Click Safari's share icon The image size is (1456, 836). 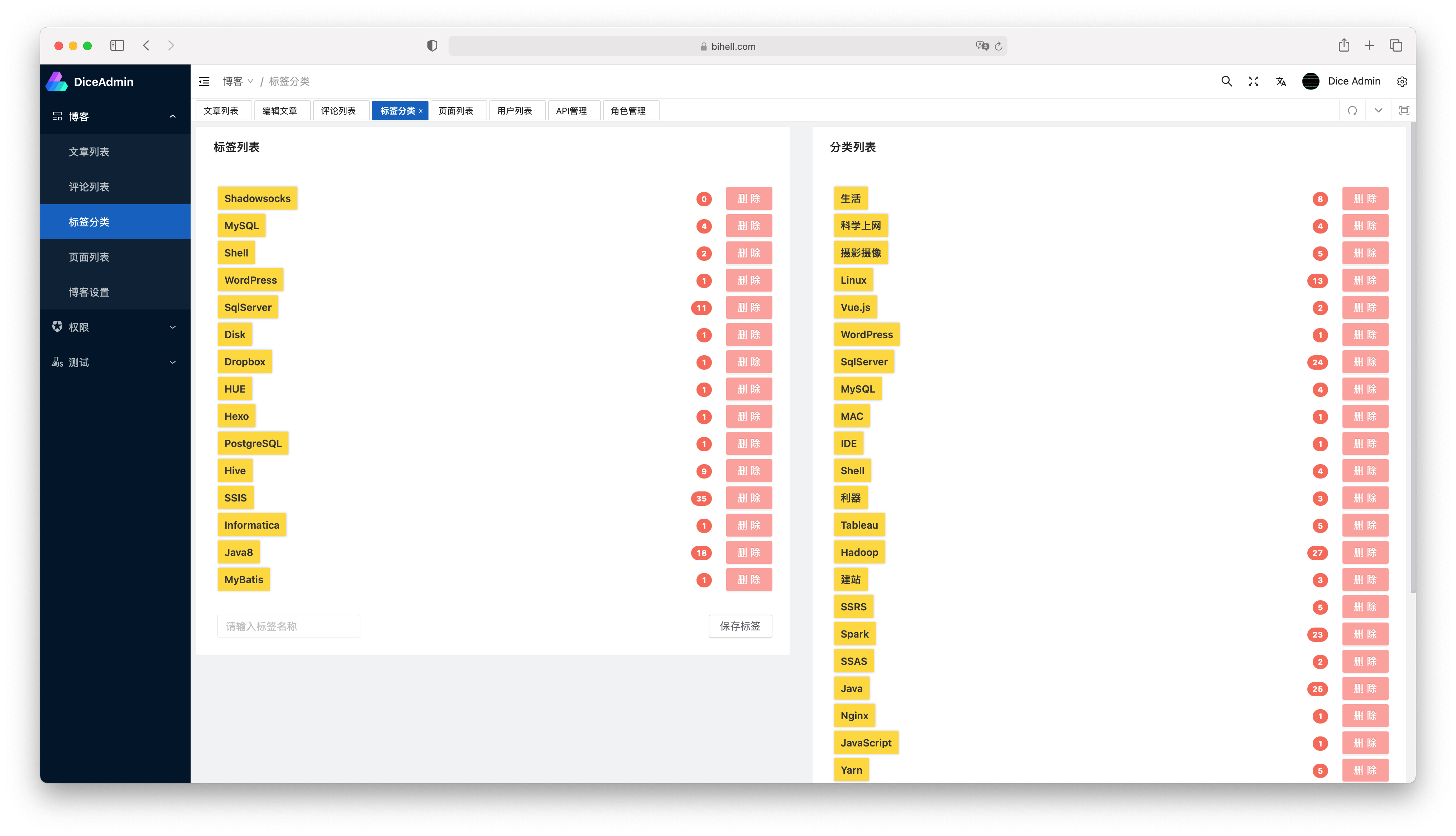click(x=1344, y=46)
